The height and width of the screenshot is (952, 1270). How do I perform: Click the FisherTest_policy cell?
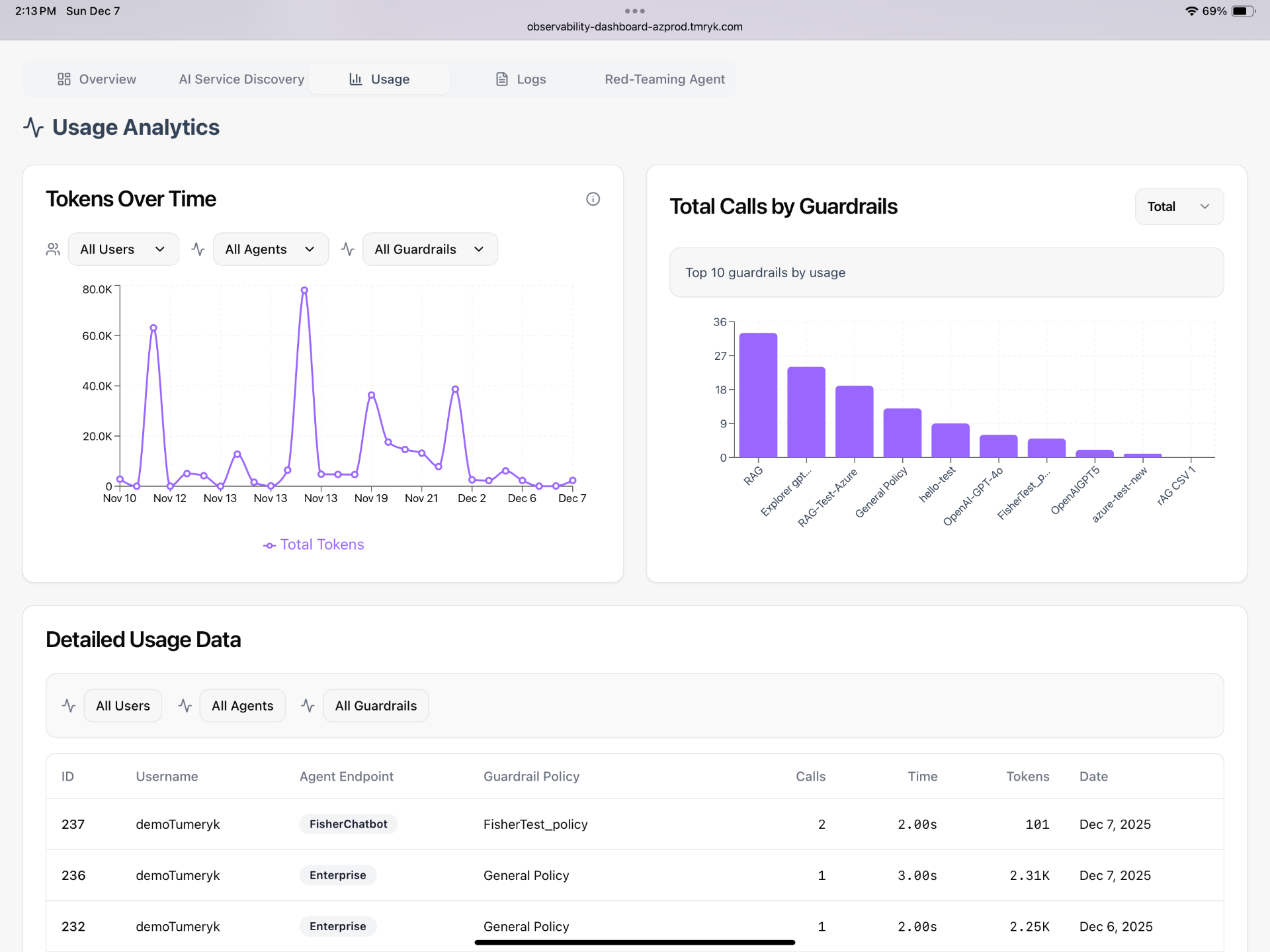click(x=536, y=824)
